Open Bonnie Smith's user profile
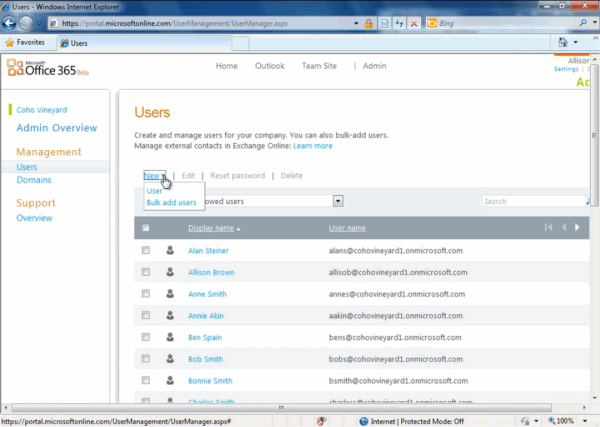The image size is (600, 427). click(210, 381)
